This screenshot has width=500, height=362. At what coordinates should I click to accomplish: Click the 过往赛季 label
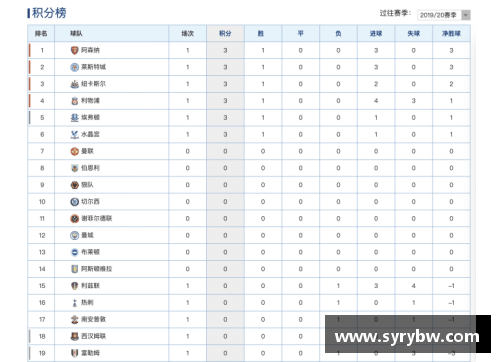[x=395, y=13]
